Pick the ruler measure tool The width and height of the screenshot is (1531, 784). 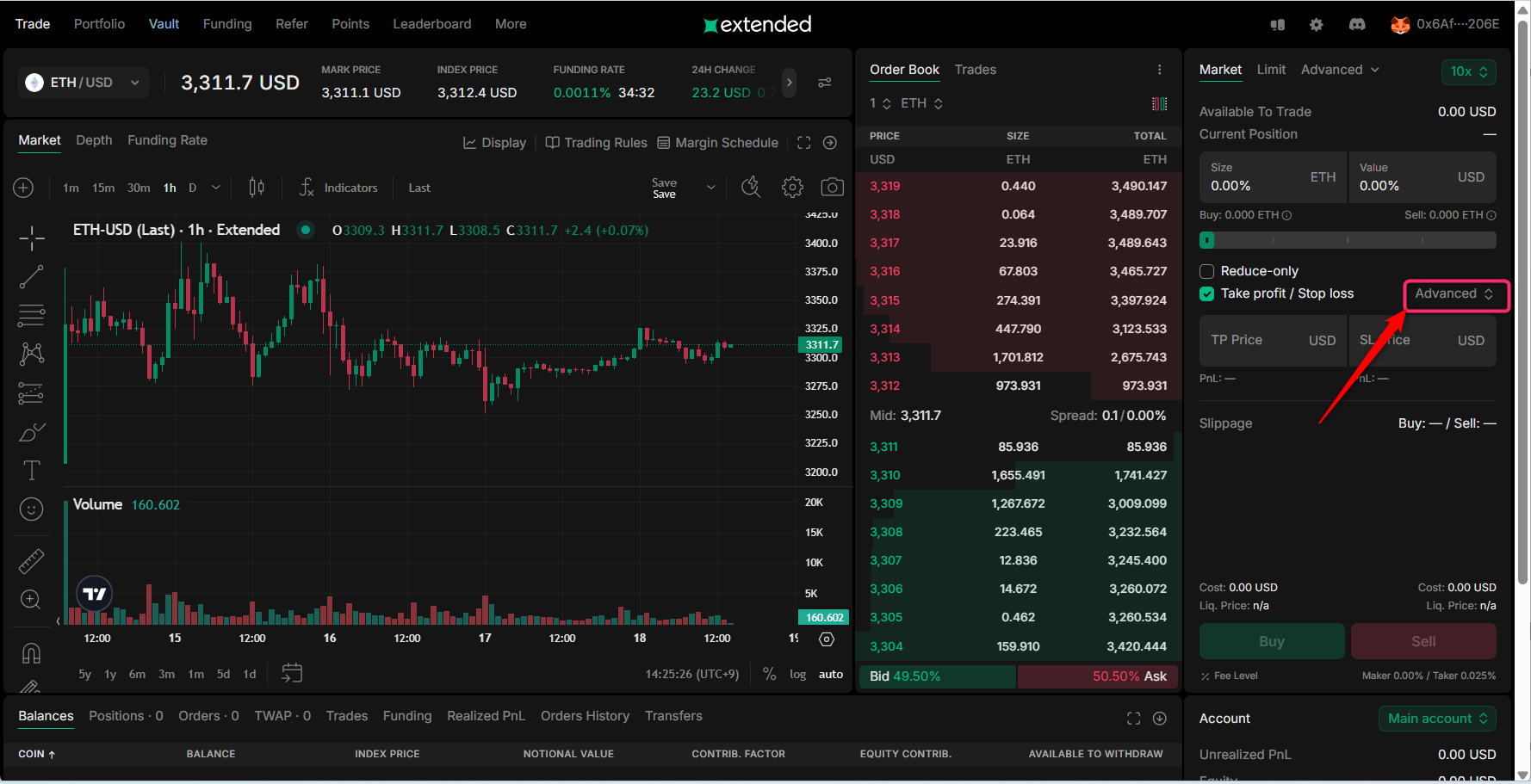(32, 561)
